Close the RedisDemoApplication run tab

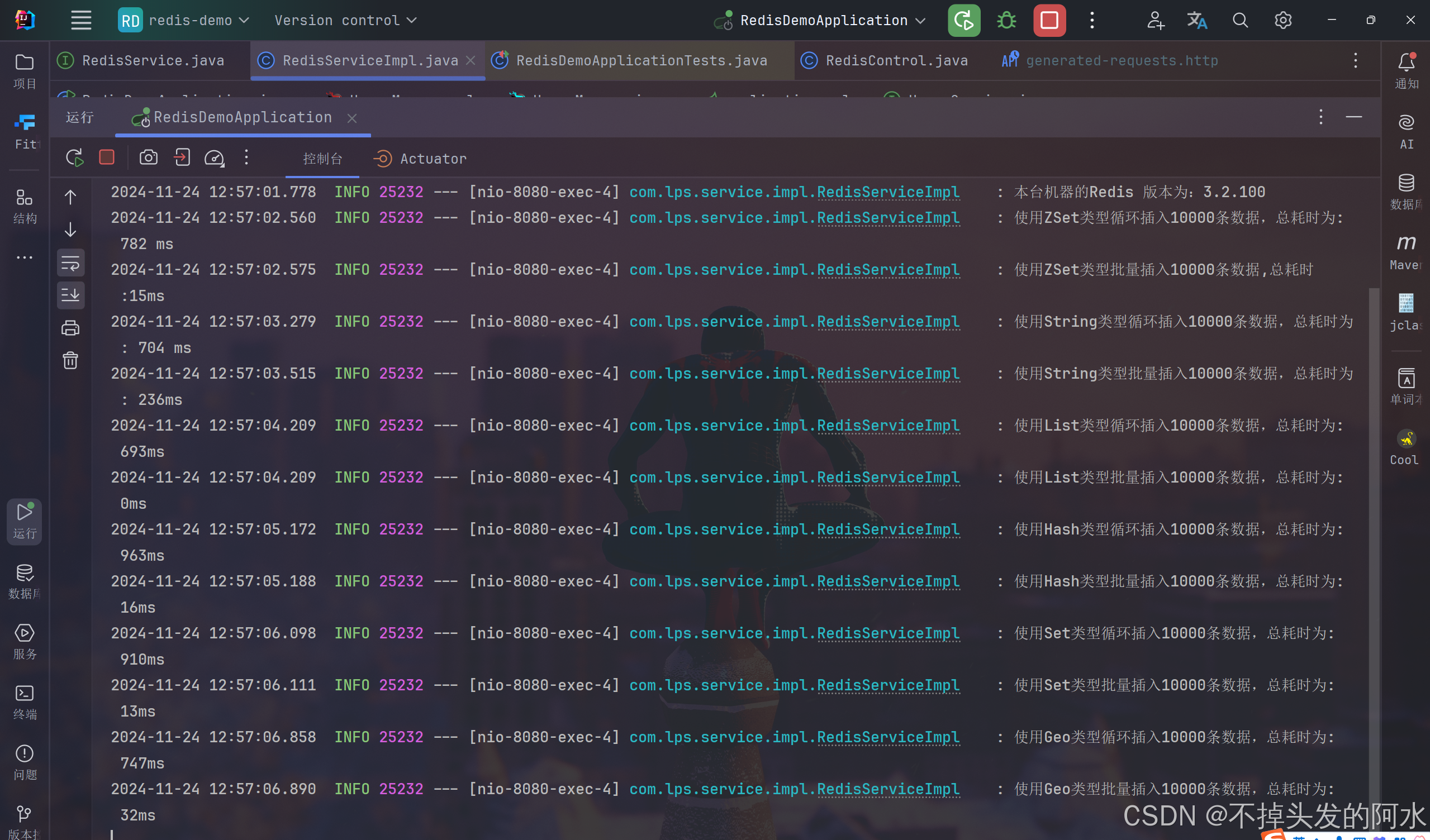pos(352,118)
